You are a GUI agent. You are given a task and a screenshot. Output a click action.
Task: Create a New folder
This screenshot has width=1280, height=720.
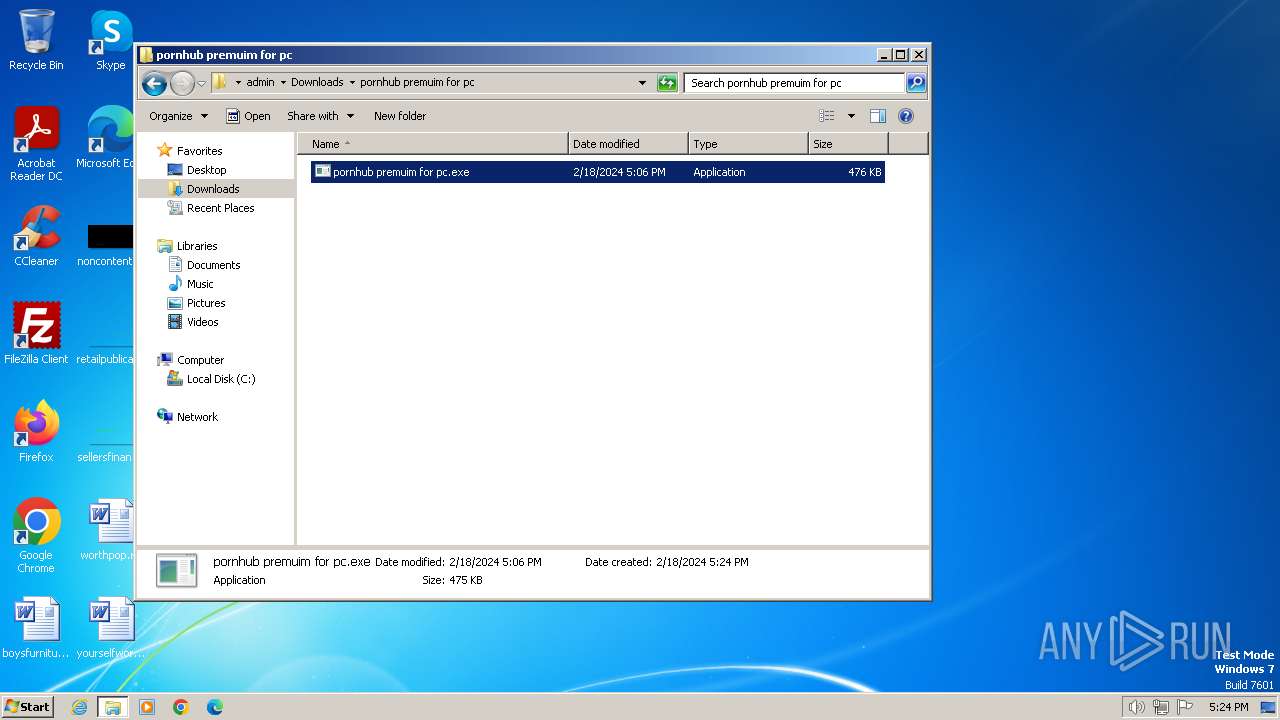click(400, 116)
